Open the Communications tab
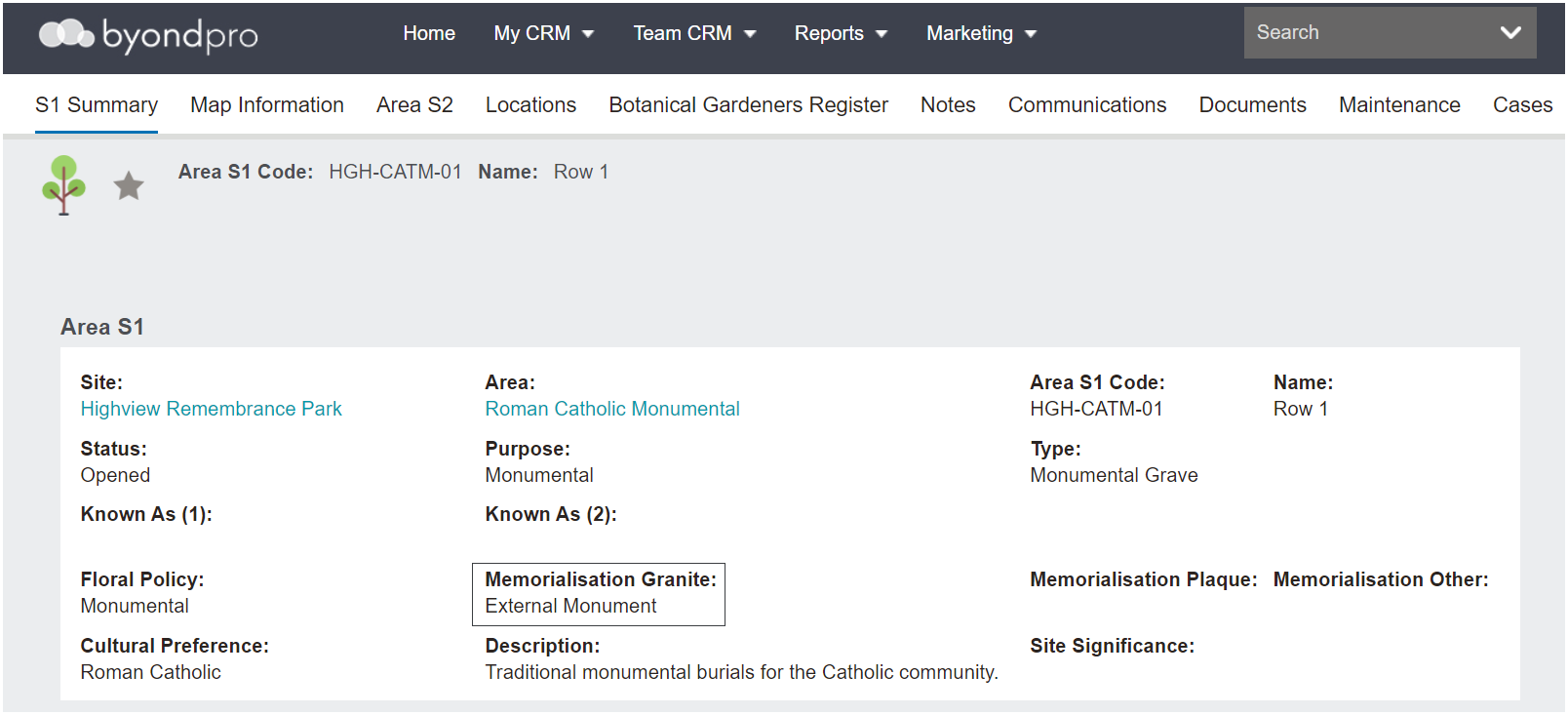The width and height of the screenshot is (1568, 715). pyautogui.click(x=1087, y=104)
